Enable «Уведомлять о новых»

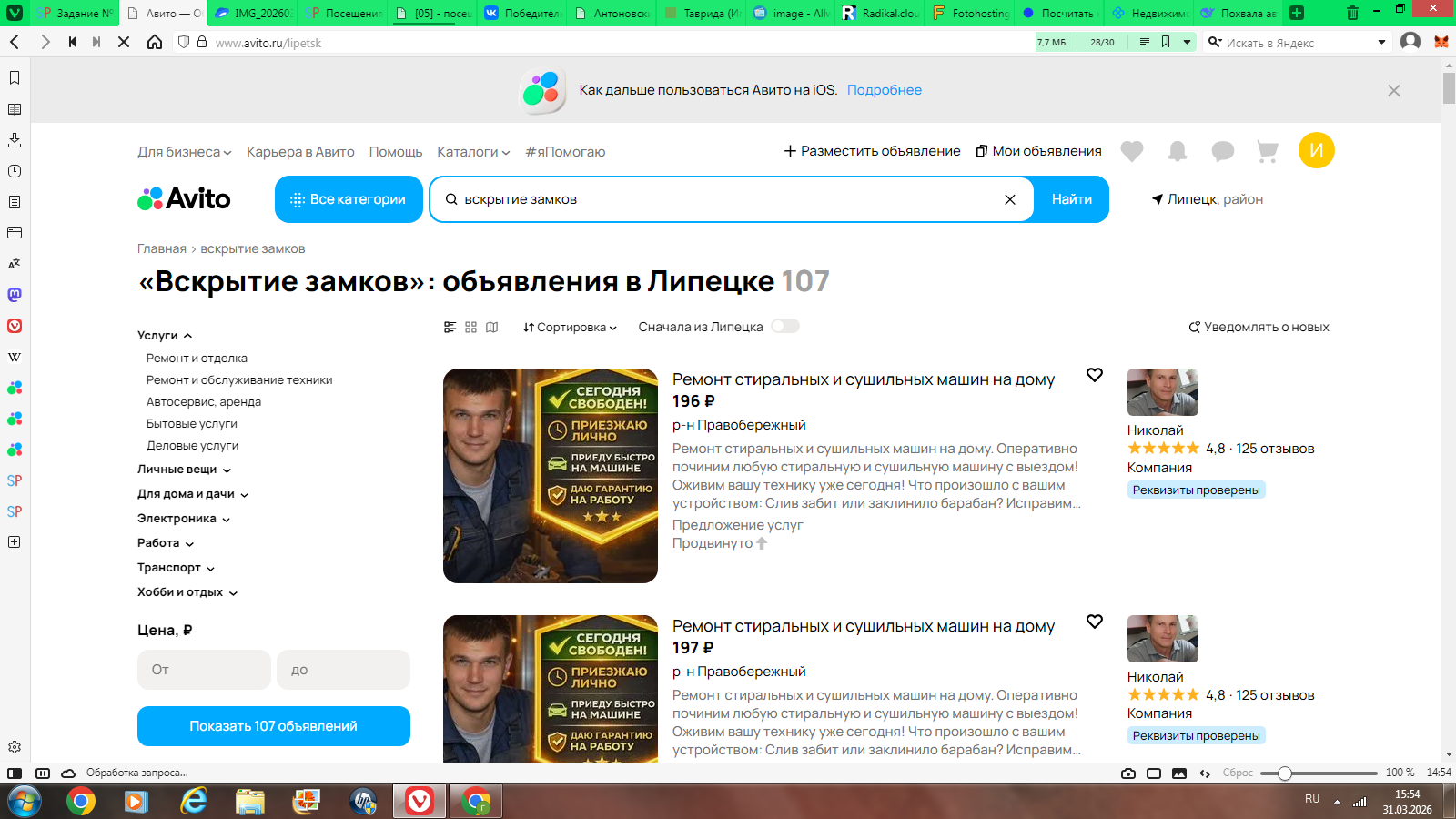[1259, 328]
